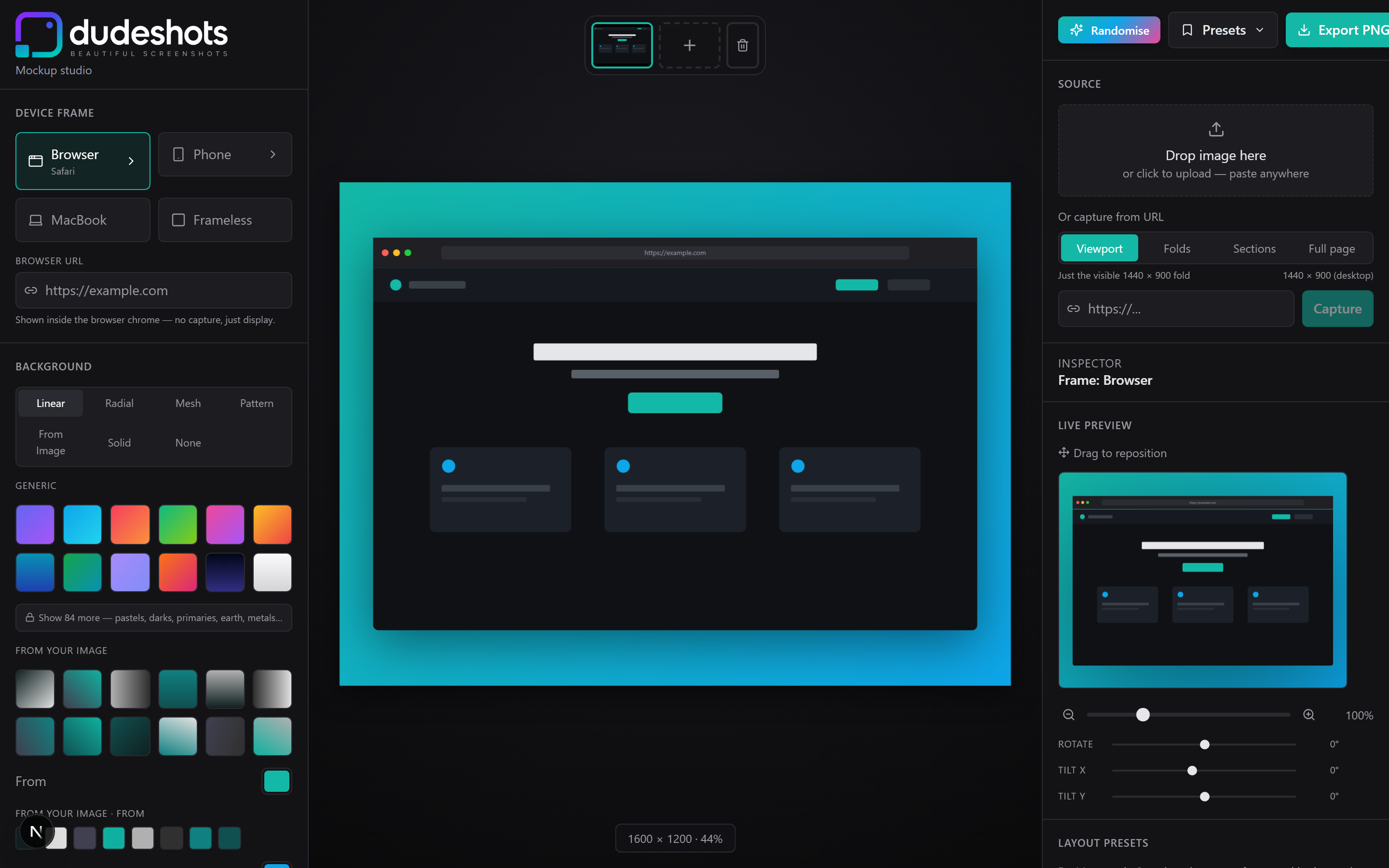Click the move cross icon beside Drag to reposition

click(x=1063, y=452)
